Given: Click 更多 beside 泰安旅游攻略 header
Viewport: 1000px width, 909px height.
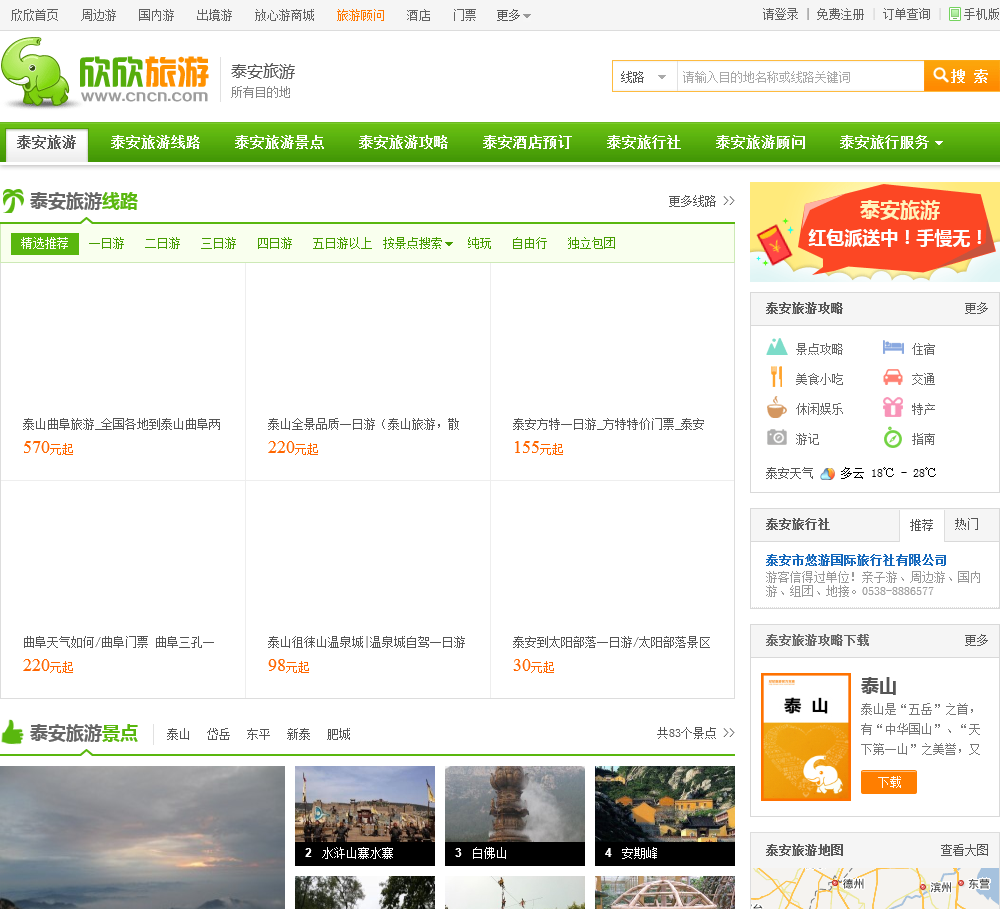Looking at the screenshot, I should [x=976, y=309].
